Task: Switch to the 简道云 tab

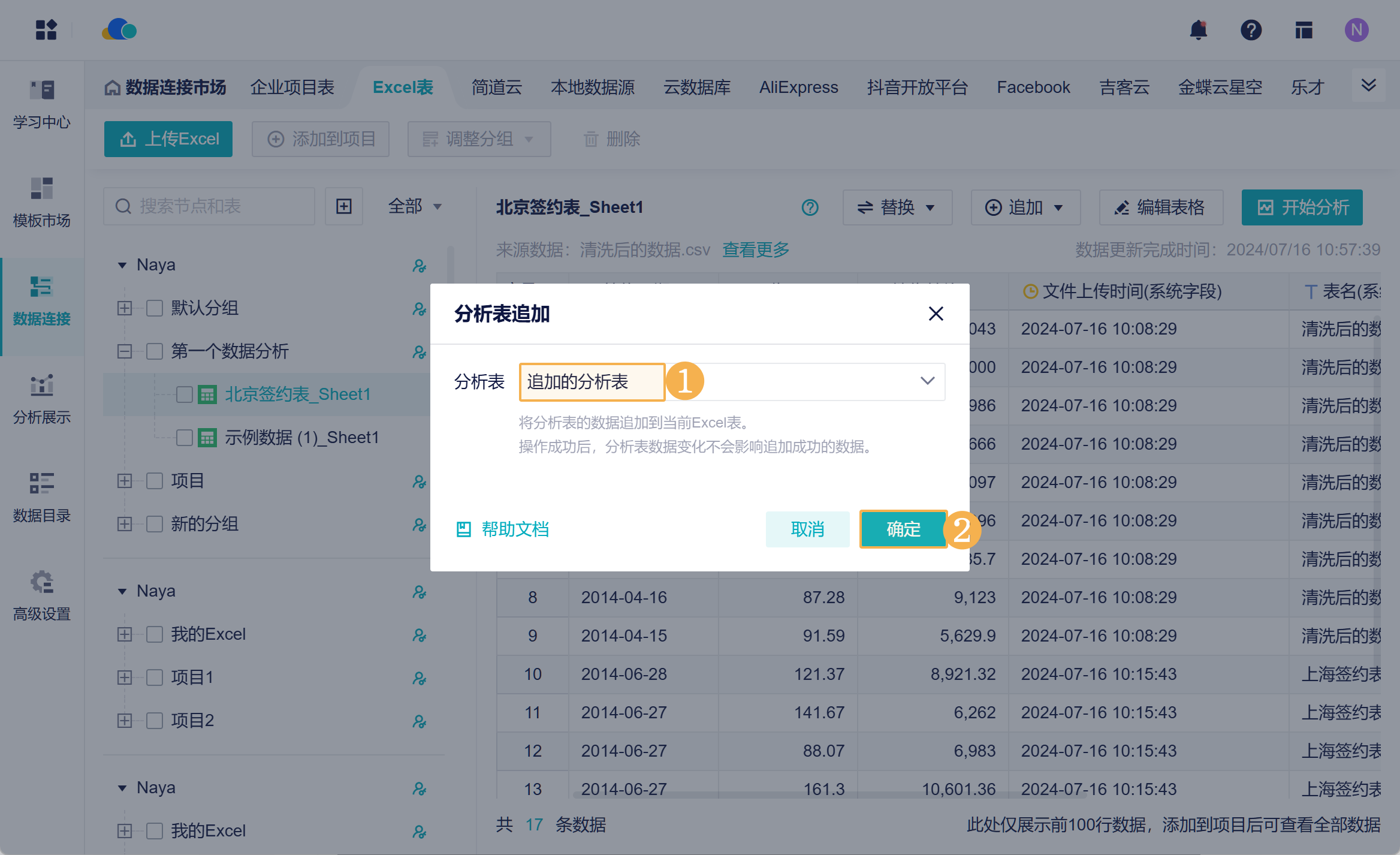Action: click(x=496, y=88)
